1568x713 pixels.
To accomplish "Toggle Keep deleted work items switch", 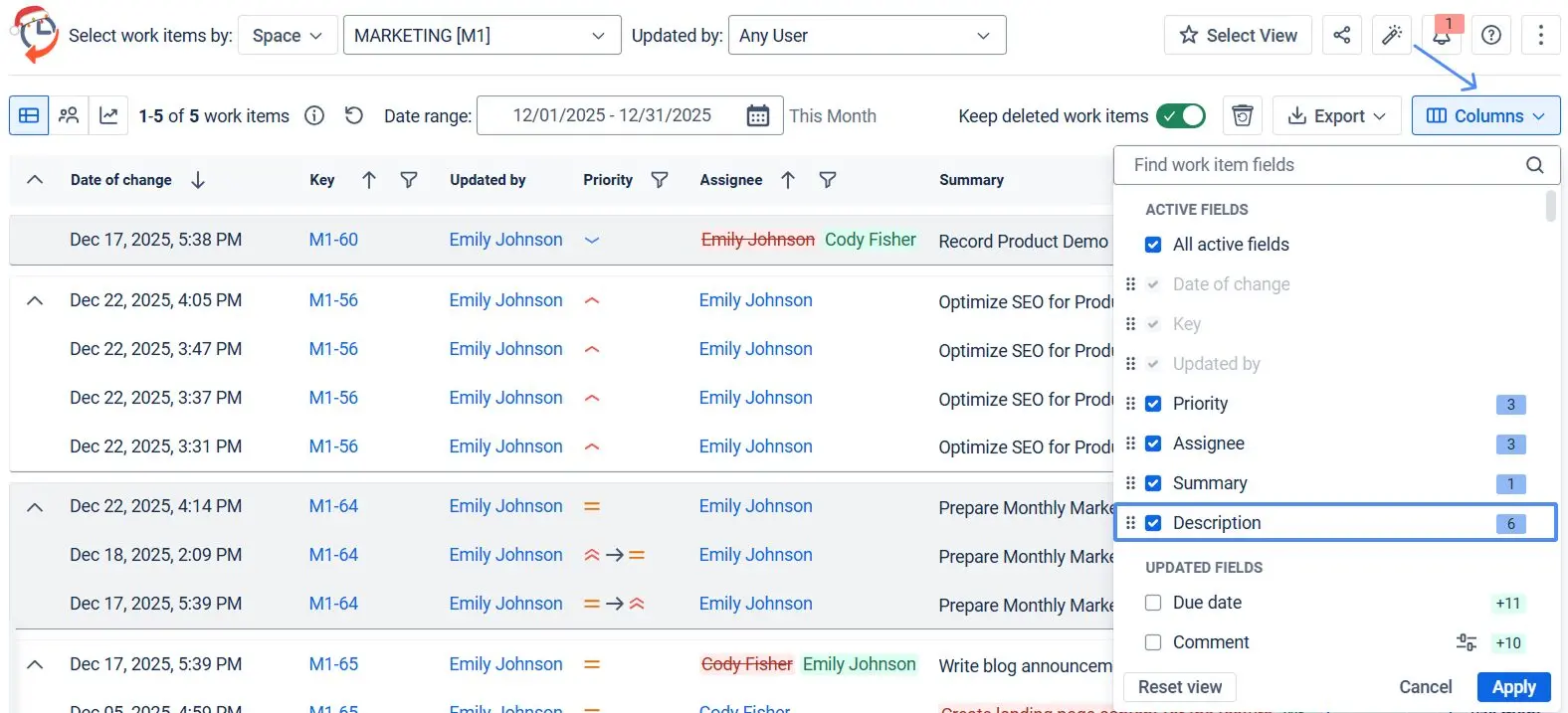I will tap(1180, 115).
